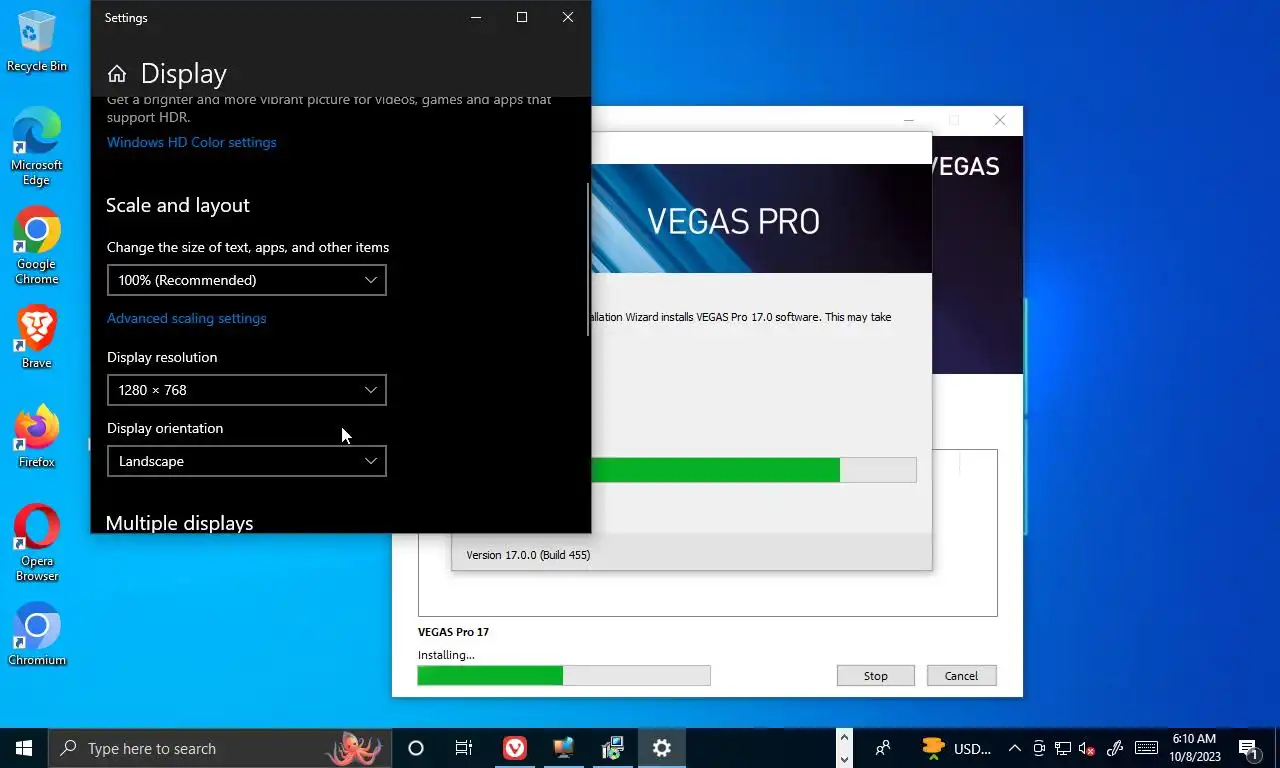Click the 'Scale and layout' heading
The height and width of the screenshot is (768, 1280).
click(178, 205)
